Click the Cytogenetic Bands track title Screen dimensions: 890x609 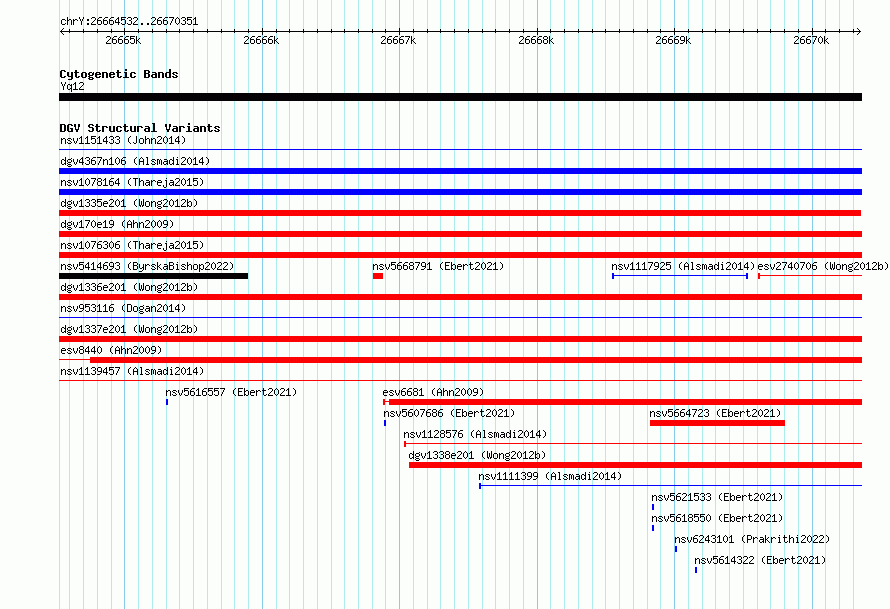coord(119,74)
